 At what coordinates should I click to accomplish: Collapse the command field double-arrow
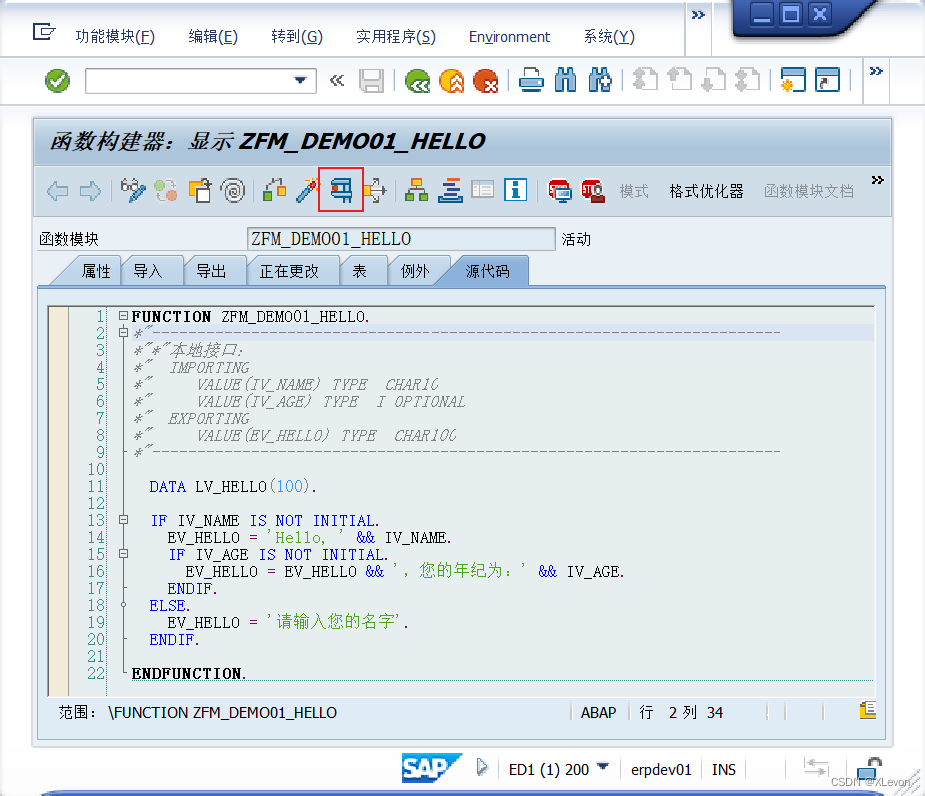click(x=336, y=80)
